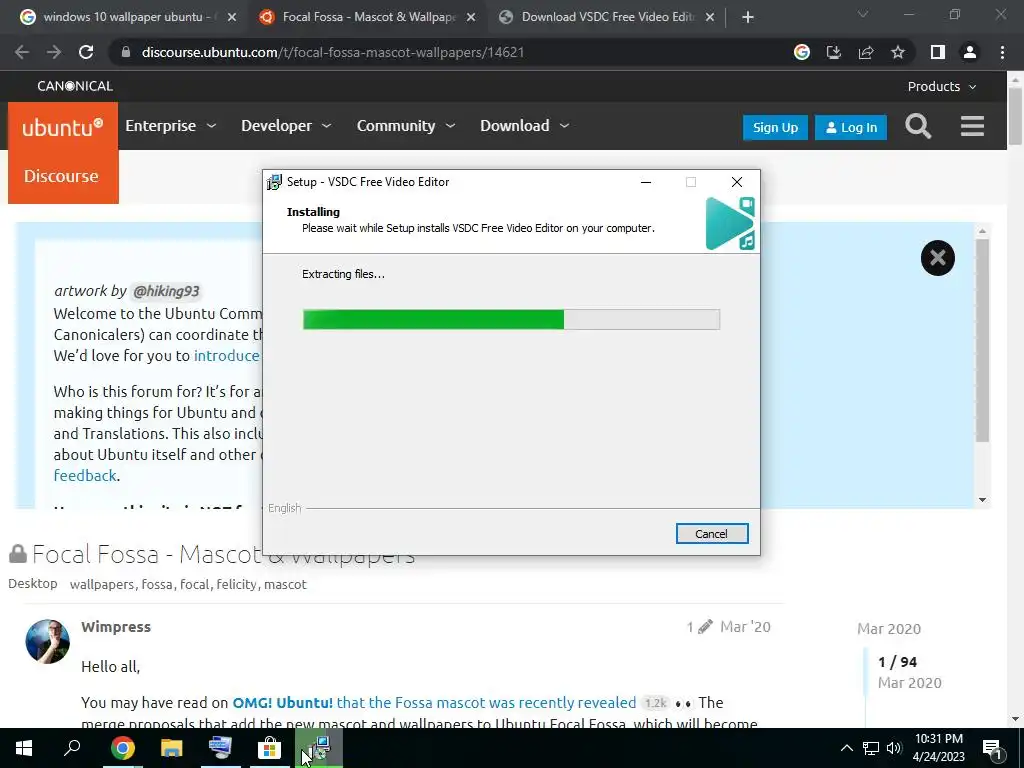1024x768 pixels.
Task: Click the Discourse link under ubuntu logo
Action: tap(61, 176)
